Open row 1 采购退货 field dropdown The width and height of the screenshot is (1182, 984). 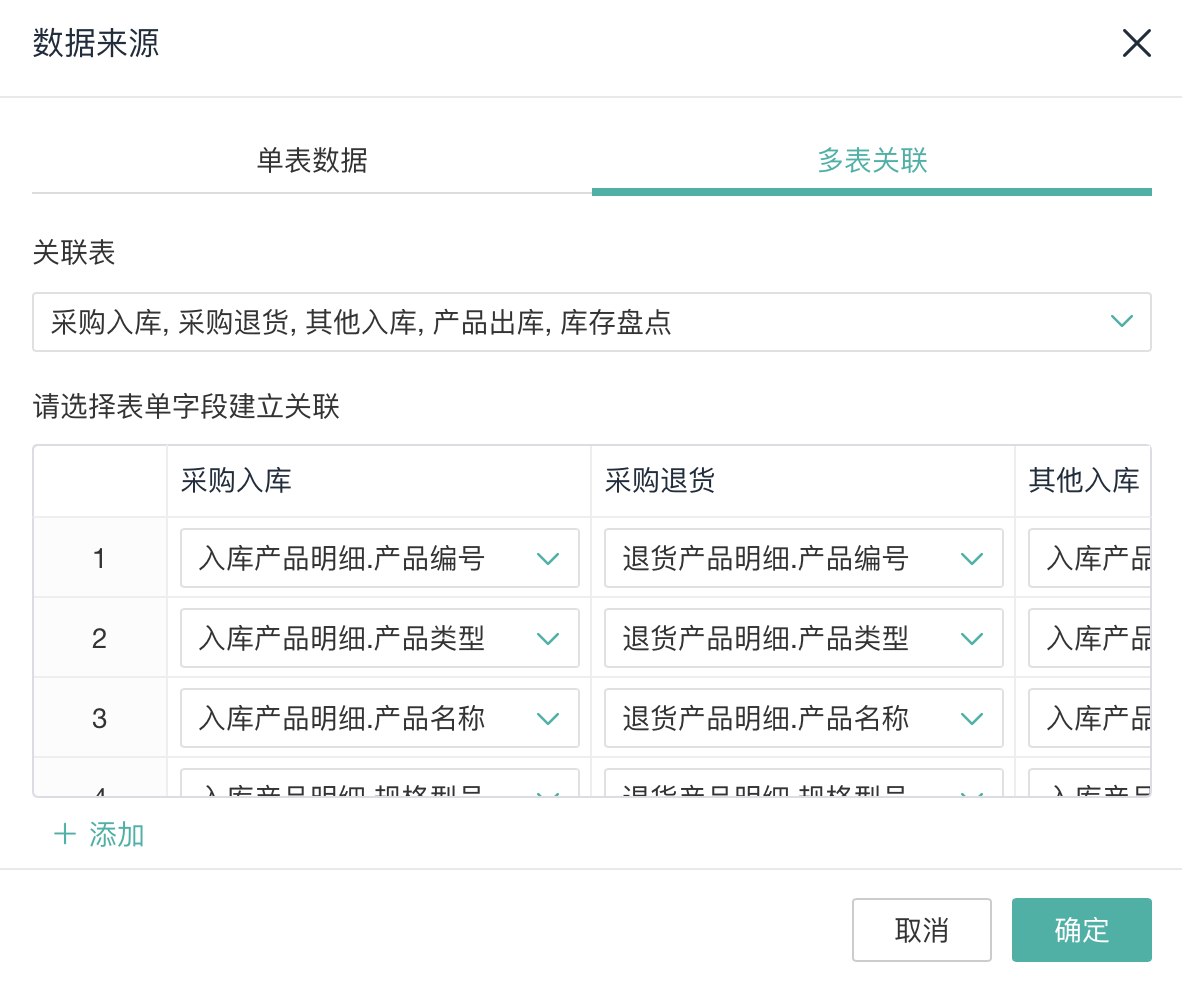pyautogui.click(x=803, y=558)
